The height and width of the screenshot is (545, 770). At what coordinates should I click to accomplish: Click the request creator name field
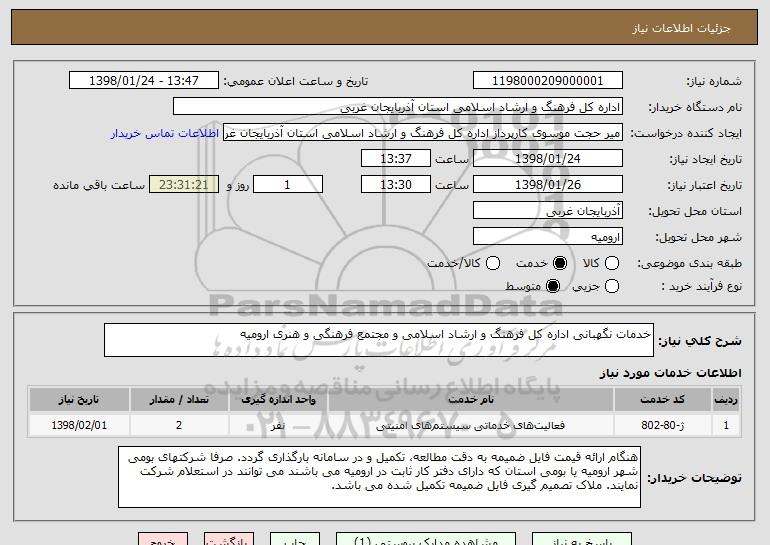pos(423,133)
